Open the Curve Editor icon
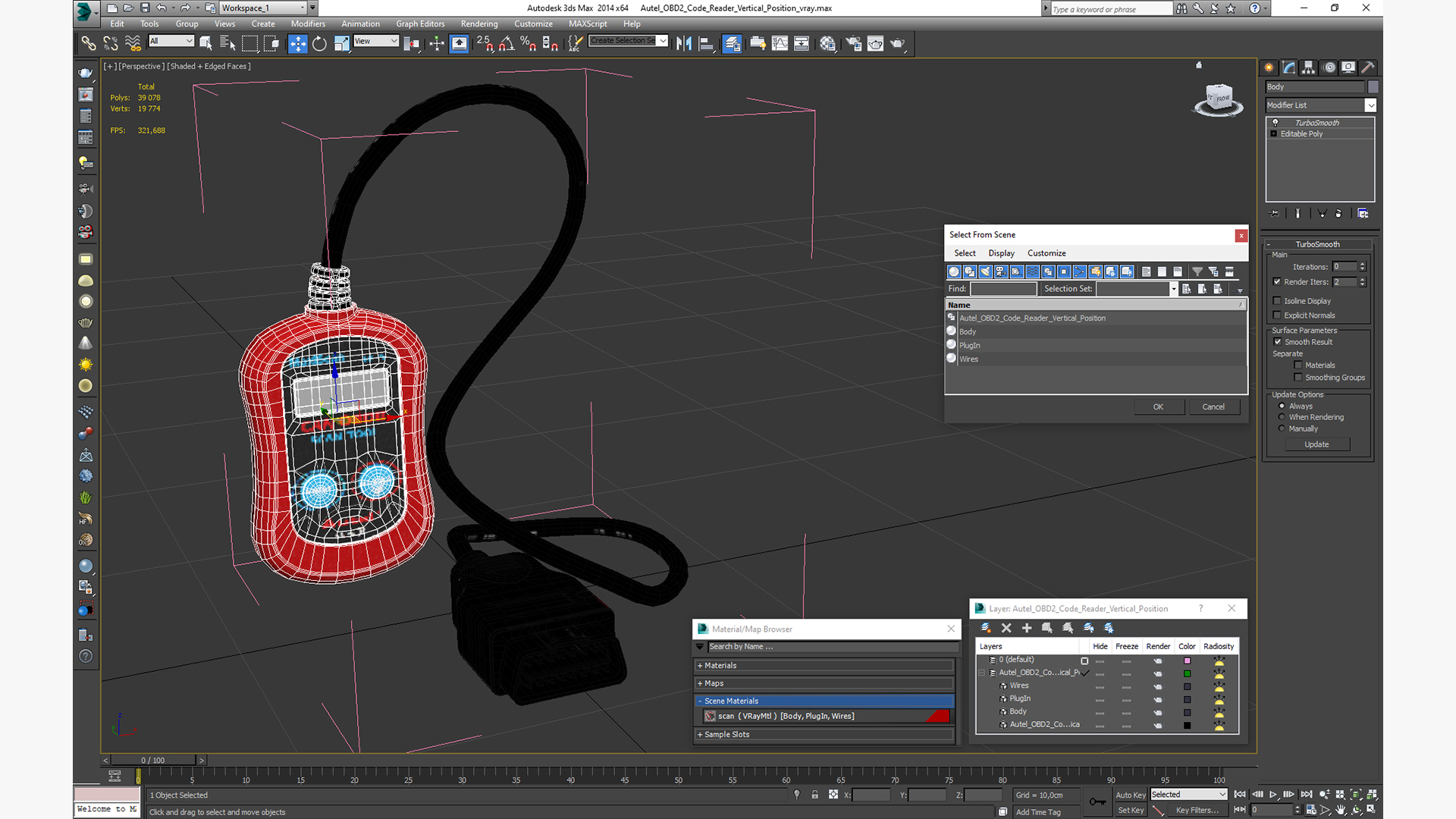Viewport: 1456px width, 819px height. [780, 44]
